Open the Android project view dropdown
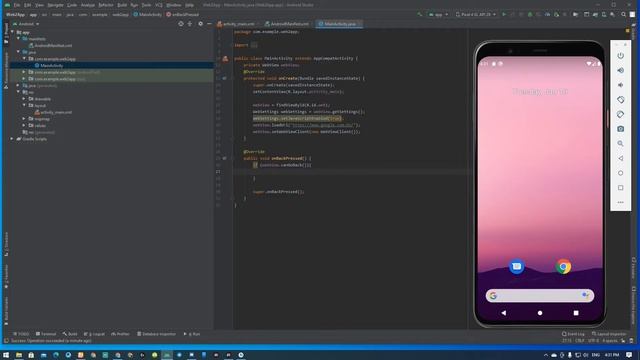Image resolution: width=640 pixels, height=360 pixels. tap(26, 24)
